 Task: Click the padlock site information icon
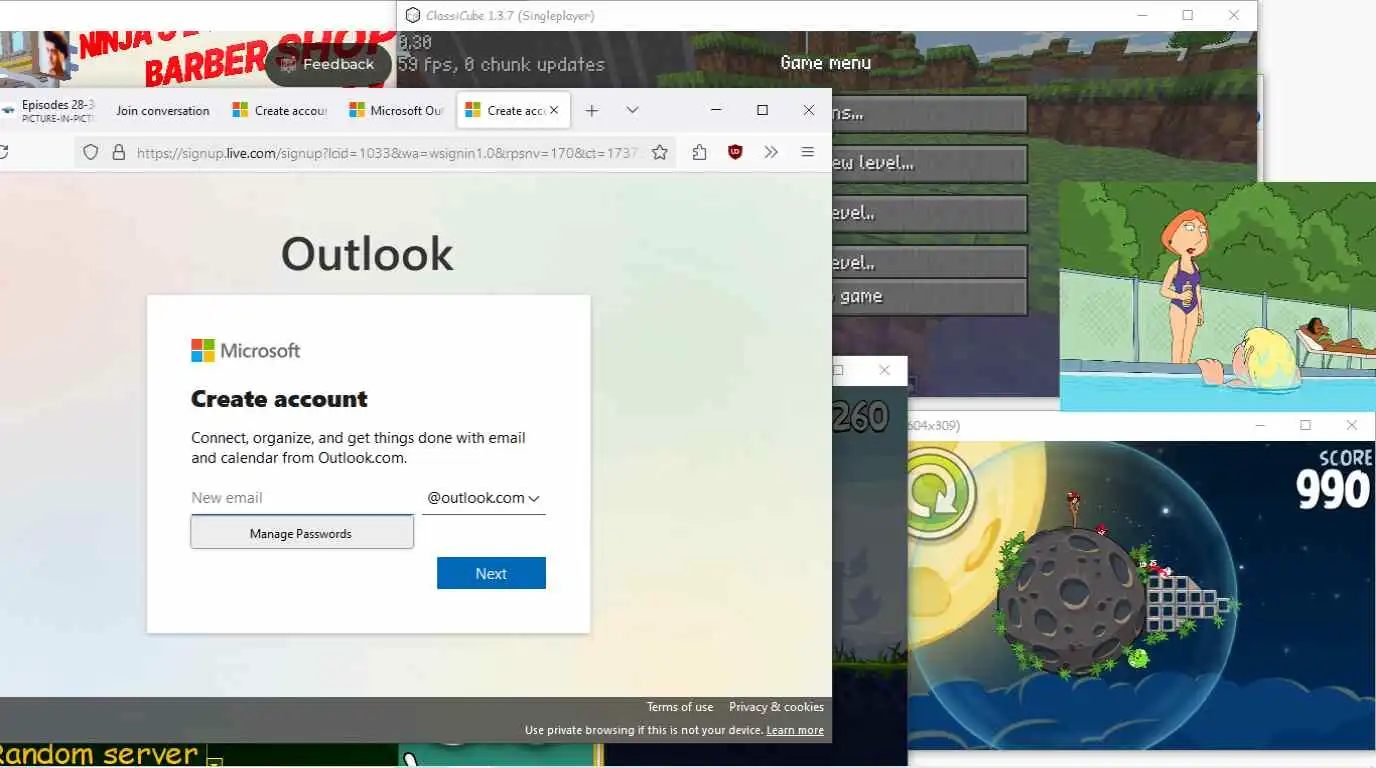(x=118, y=153)
